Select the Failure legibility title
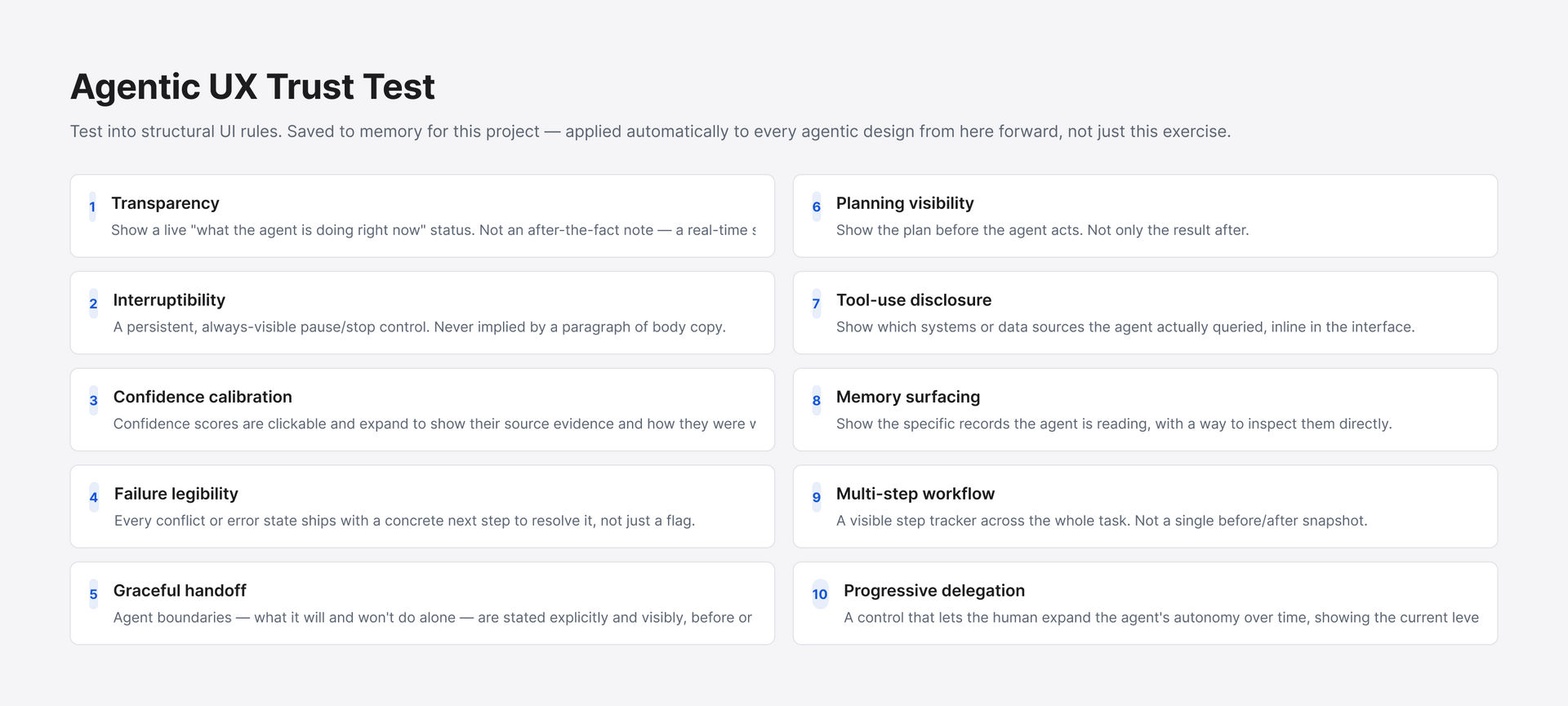1568x706 pixels. 176,494
